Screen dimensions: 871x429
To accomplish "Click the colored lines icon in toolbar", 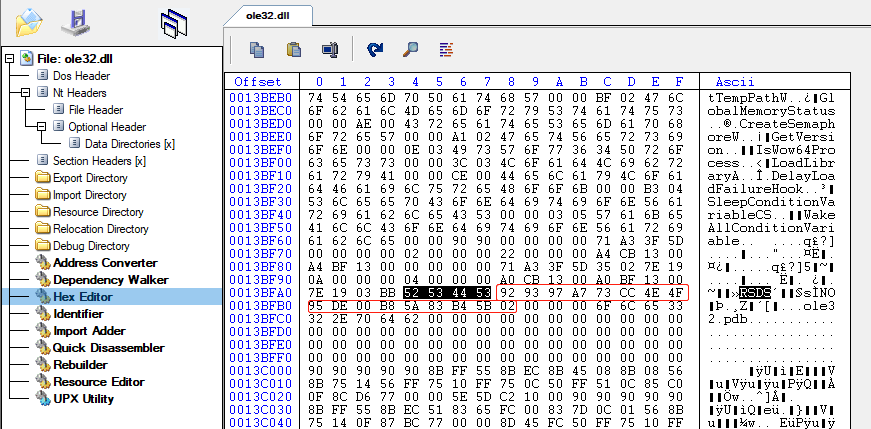I will coord(446,50).
